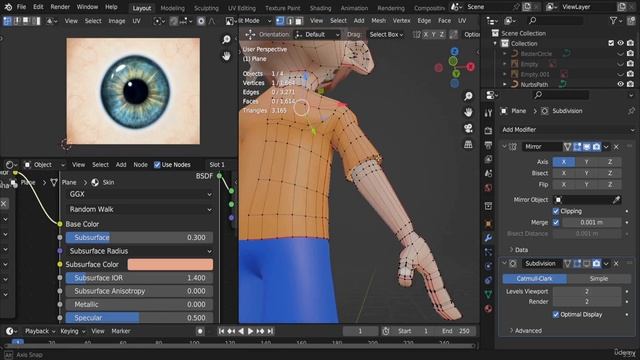Open the Random Walk subsurface method dropdown
Image resolution: width=640 pixels, height=360 pixels.
tap(140, 209)
